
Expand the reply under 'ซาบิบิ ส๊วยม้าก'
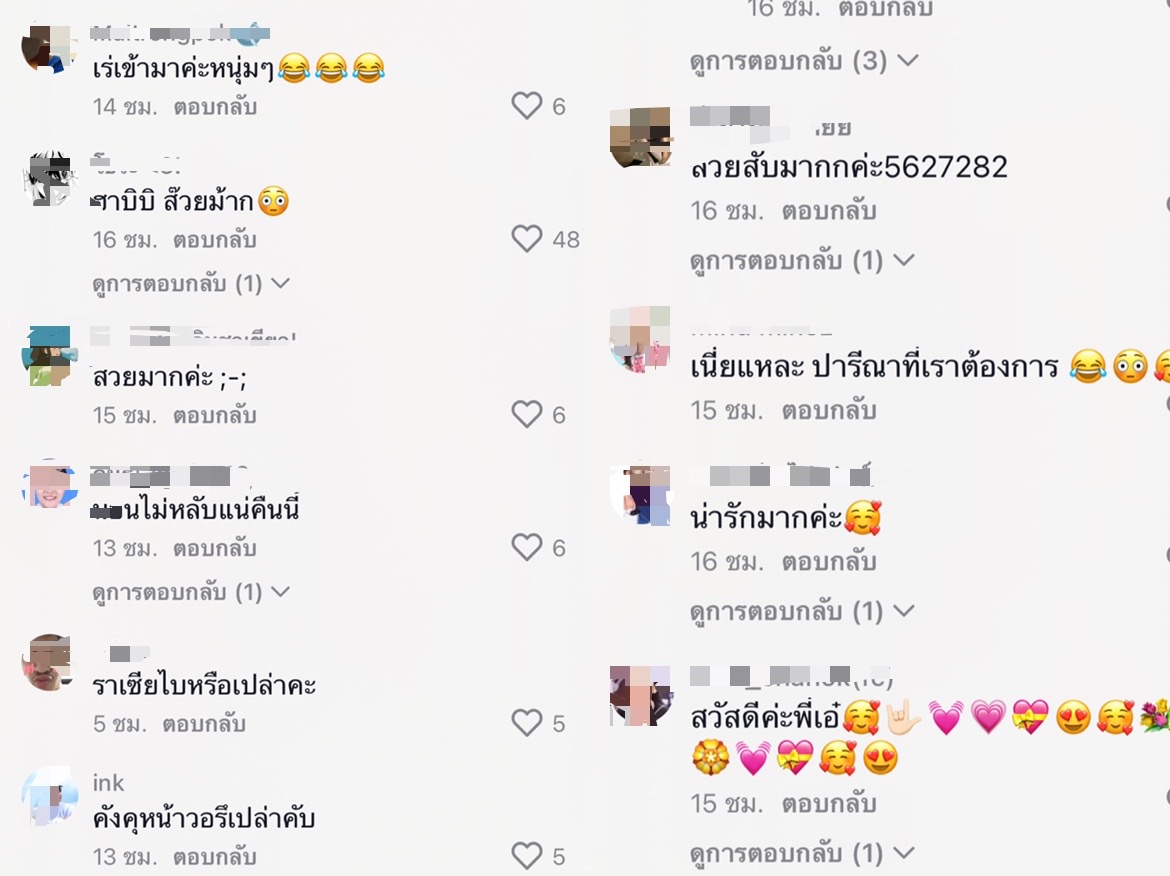(191, 284)
